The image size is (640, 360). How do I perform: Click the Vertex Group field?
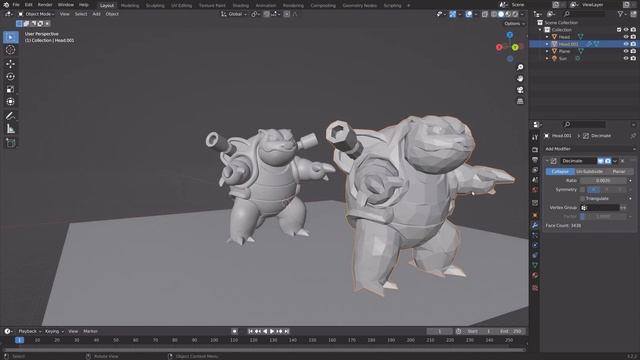point(600,208)
